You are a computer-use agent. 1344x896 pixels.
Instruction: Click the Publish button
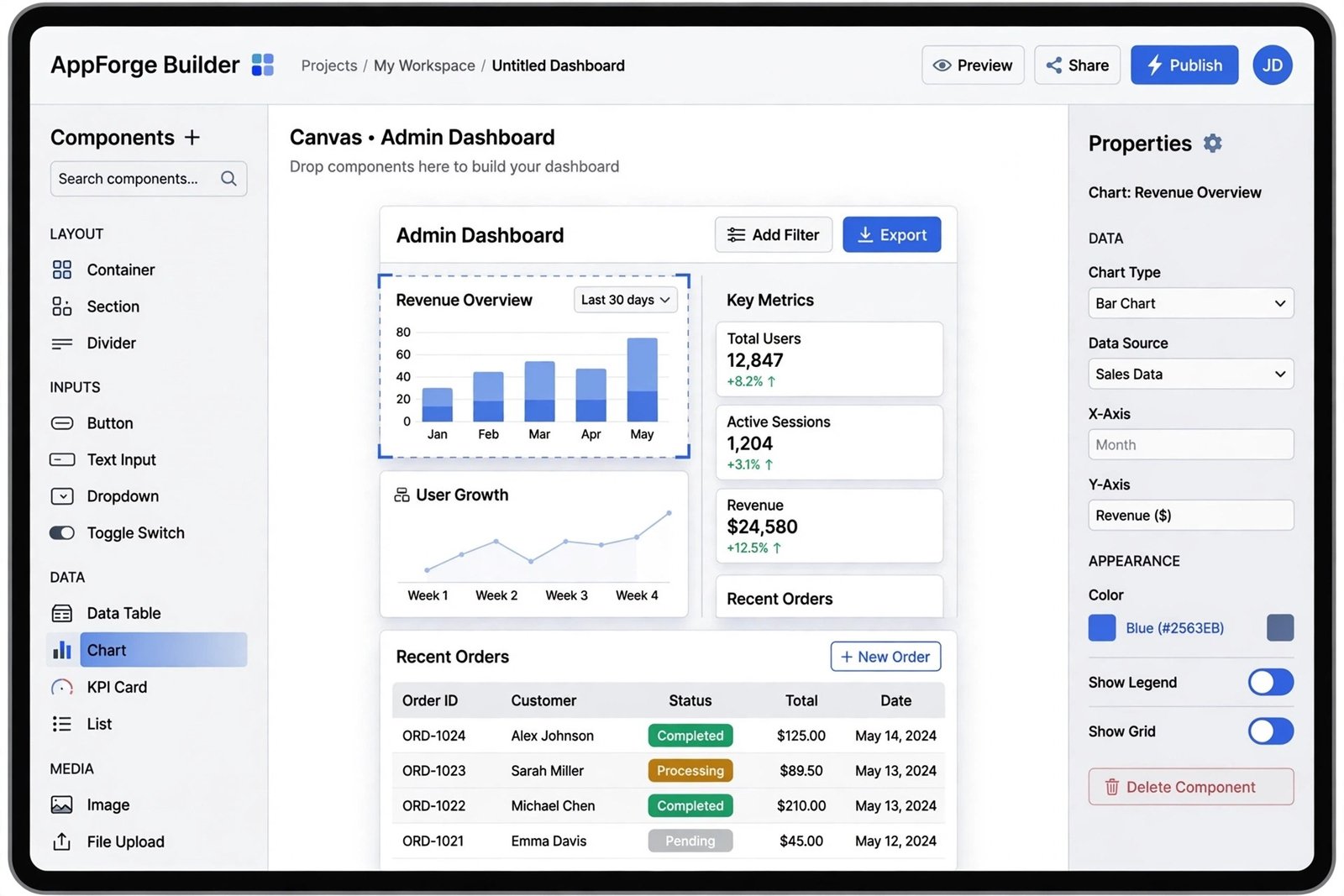pyautogui.click(x=1184, y=65)
